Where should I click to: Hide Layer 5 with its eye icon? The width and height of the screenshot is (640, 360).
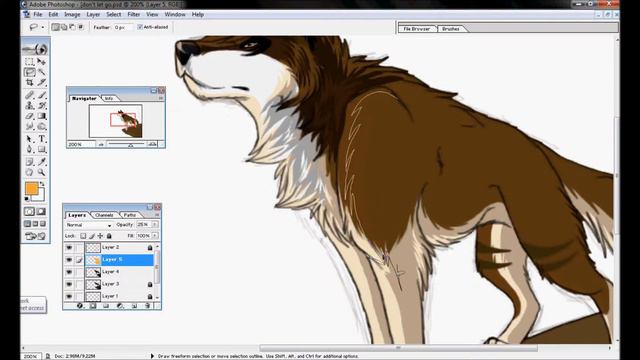69,260
